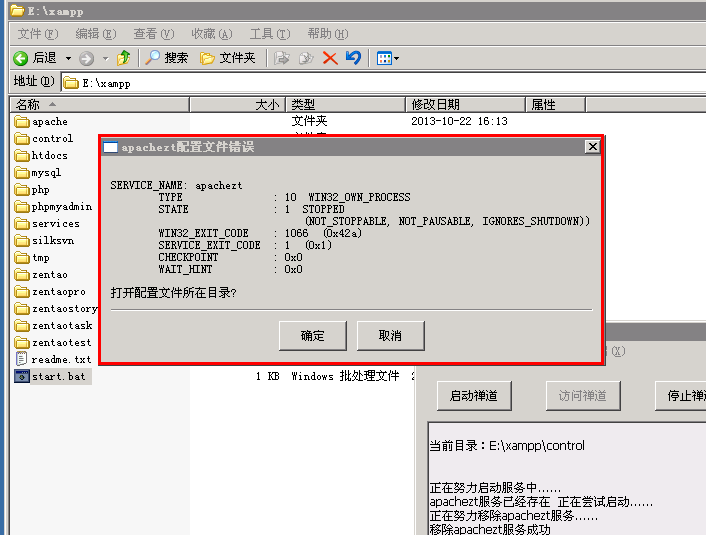The width and height of the screenshot is (706, 535).
Task: Click the apache folder date 2013-10-22 16:13
Action: tap(459, 121)
